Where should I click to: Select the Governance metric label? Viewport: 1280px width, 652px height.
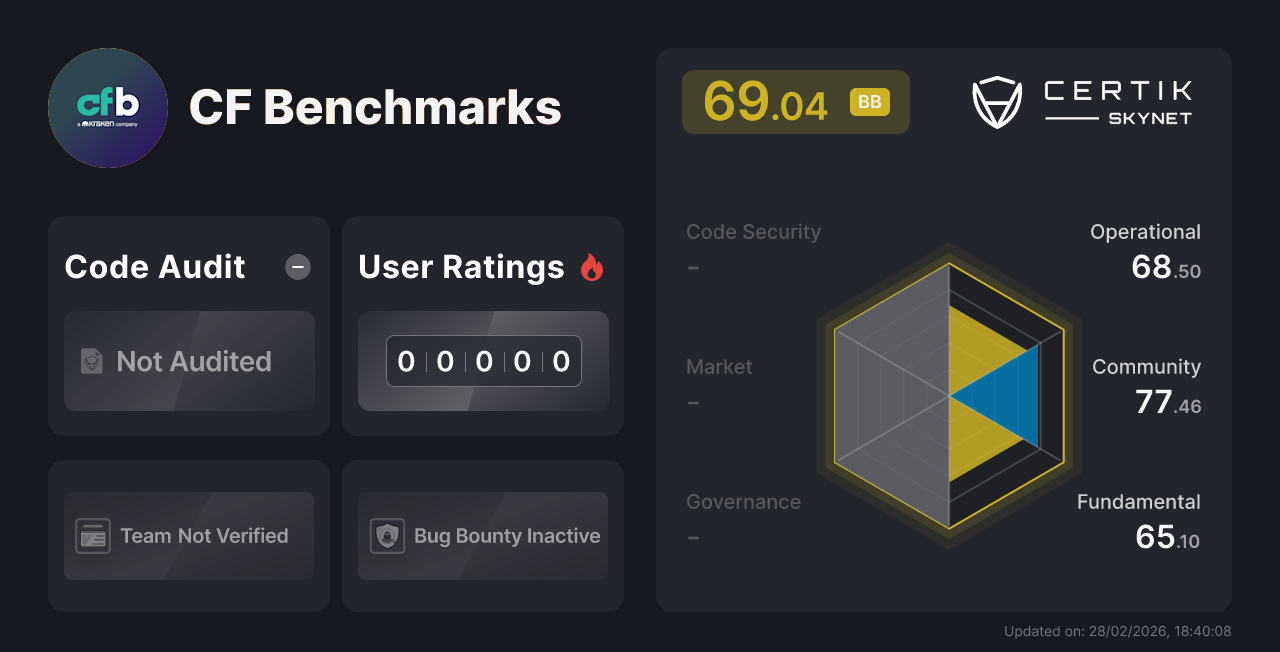pyautogui.click(x=744, y=501)
